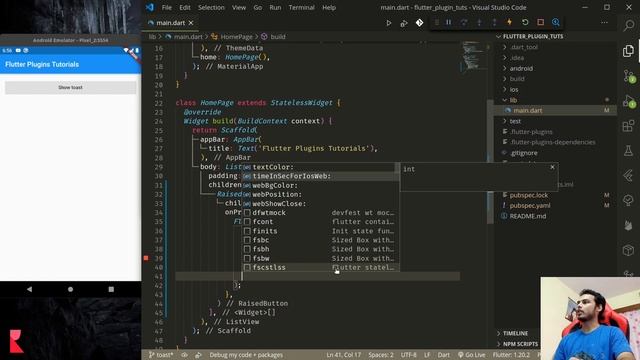
Task: Expand the test folder
Action: [x=515, y=121]
